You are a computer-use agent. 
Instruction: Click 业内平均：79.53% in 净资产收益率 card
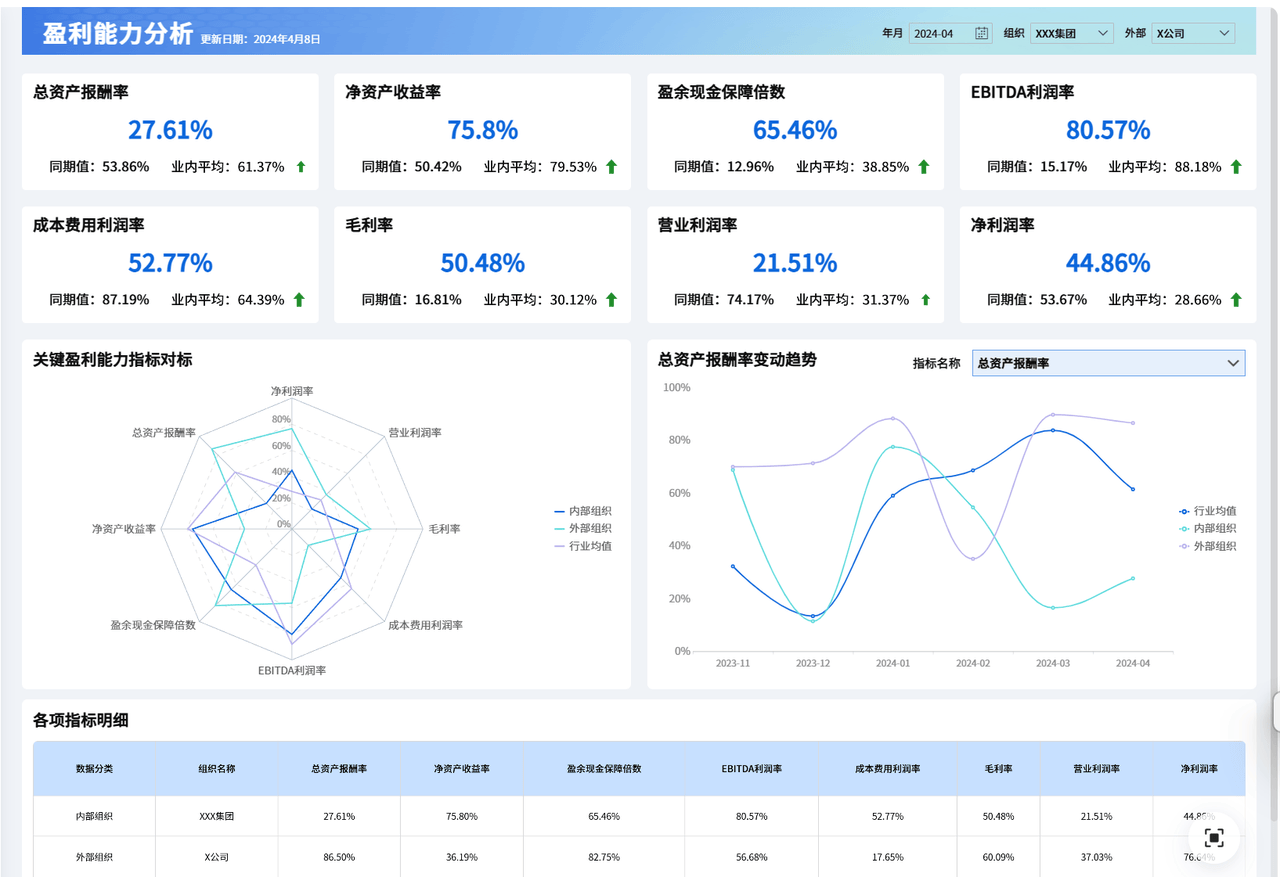pyautogui.click(x=540, y=167)
